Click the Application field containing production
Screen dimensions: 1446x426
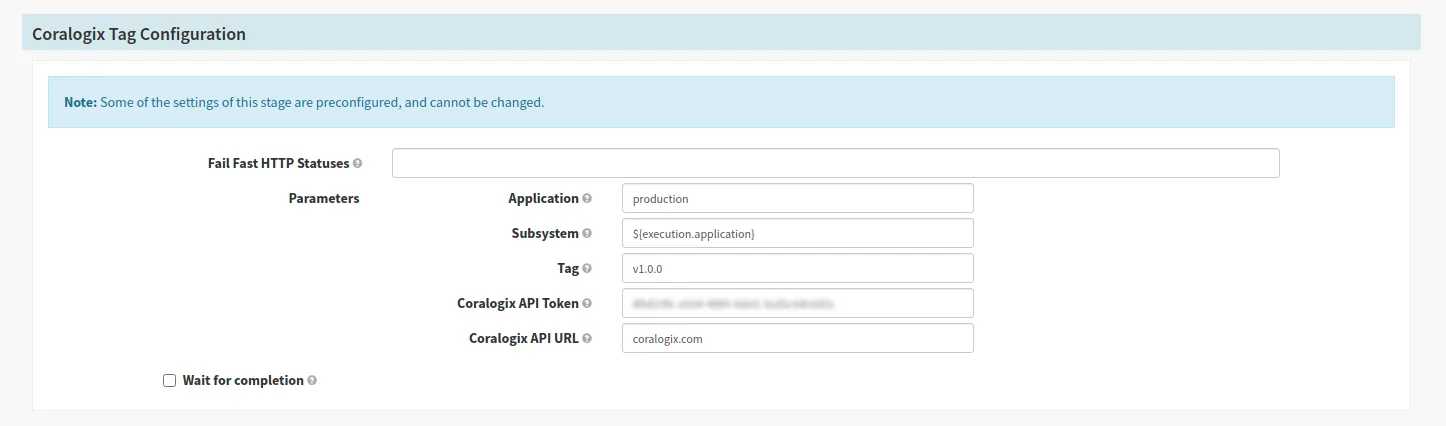coord(798,198)
